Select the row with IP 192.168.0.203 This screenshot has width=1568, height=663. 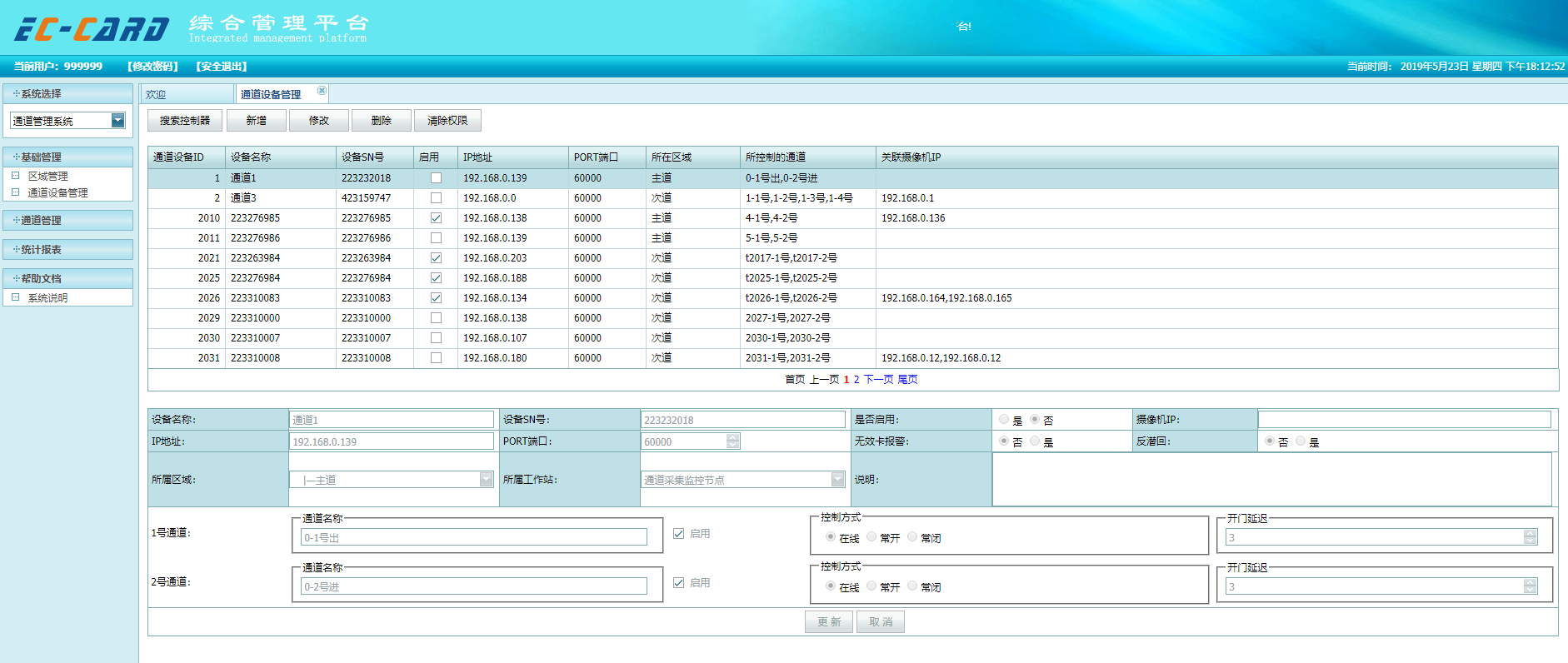click(853, 258)
